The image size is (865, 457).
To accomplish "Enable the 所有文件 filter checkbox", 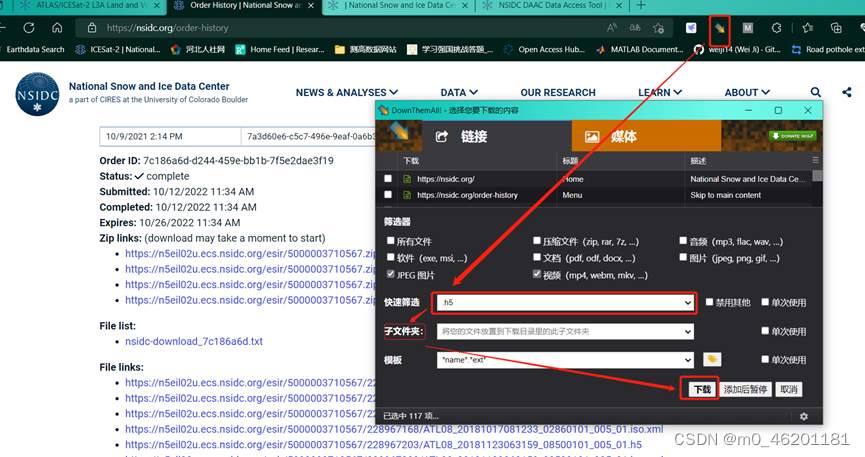I will pyautogui.click(x=391, y=241).
